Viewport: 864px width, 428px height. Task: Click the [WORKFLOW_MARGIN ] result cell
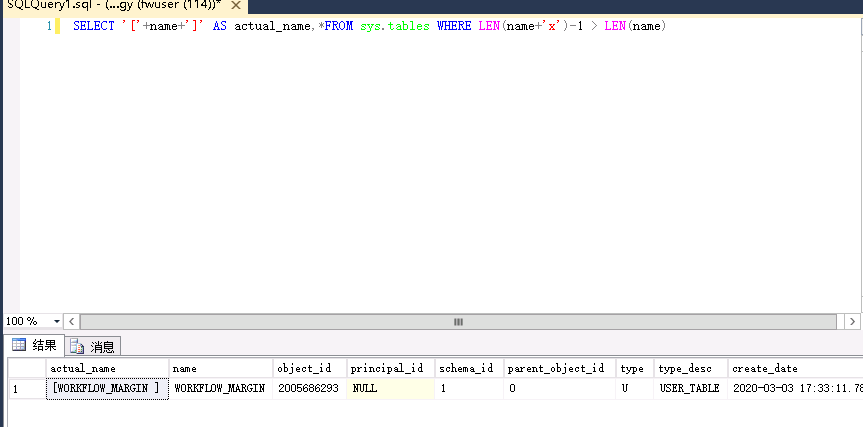tap(107, 388)
